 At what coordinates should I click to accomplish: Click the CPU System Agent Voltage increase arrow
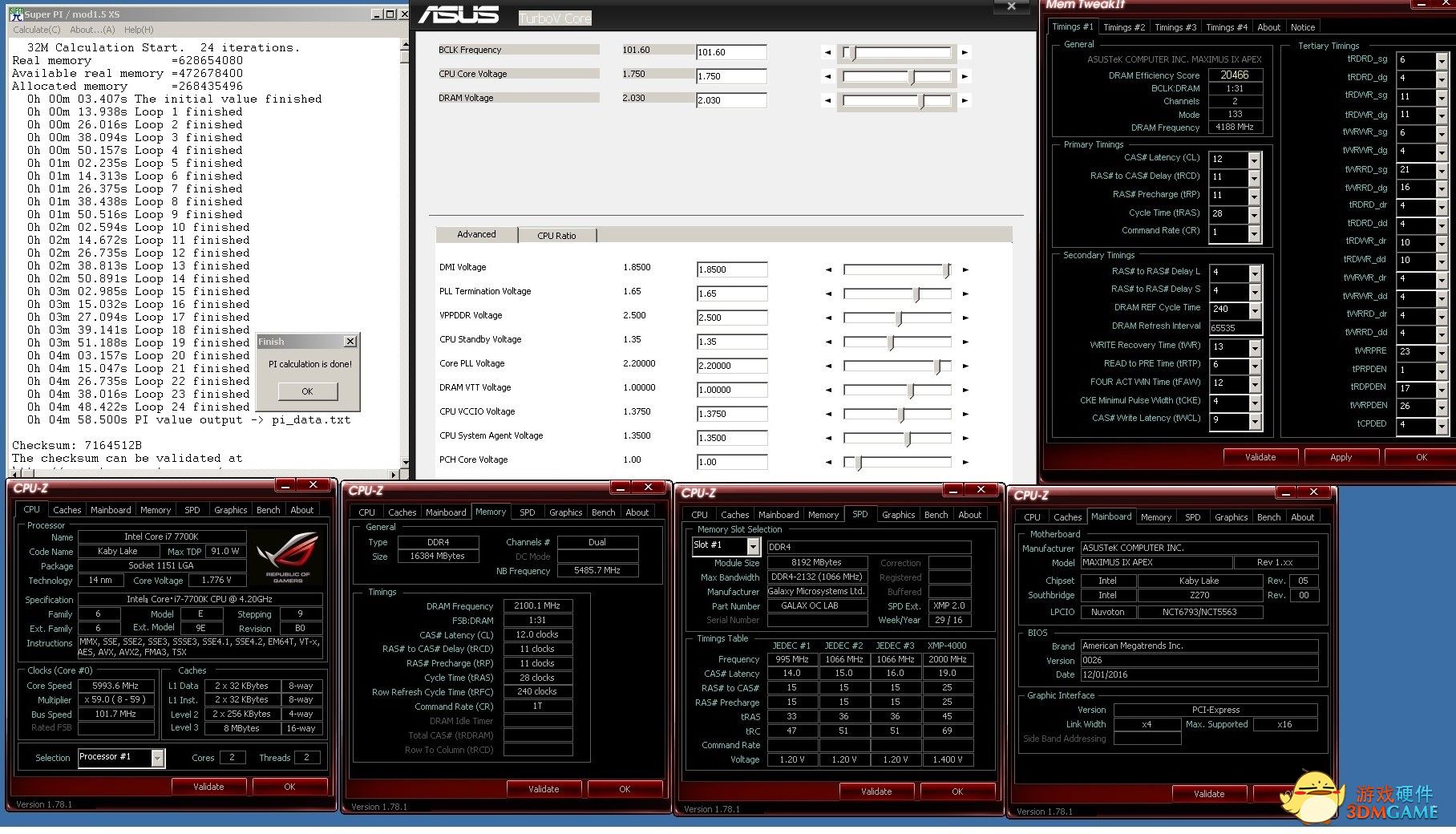(x=965, y=439)
